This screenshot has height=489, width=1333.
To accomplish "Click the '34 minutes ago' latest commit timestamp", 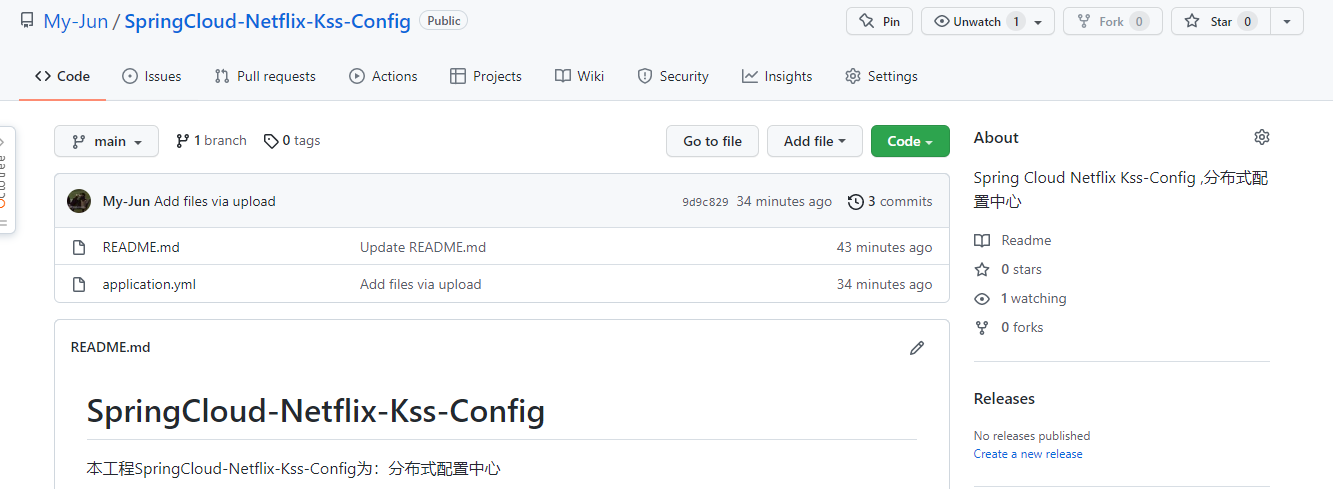I will click(784, 201).
